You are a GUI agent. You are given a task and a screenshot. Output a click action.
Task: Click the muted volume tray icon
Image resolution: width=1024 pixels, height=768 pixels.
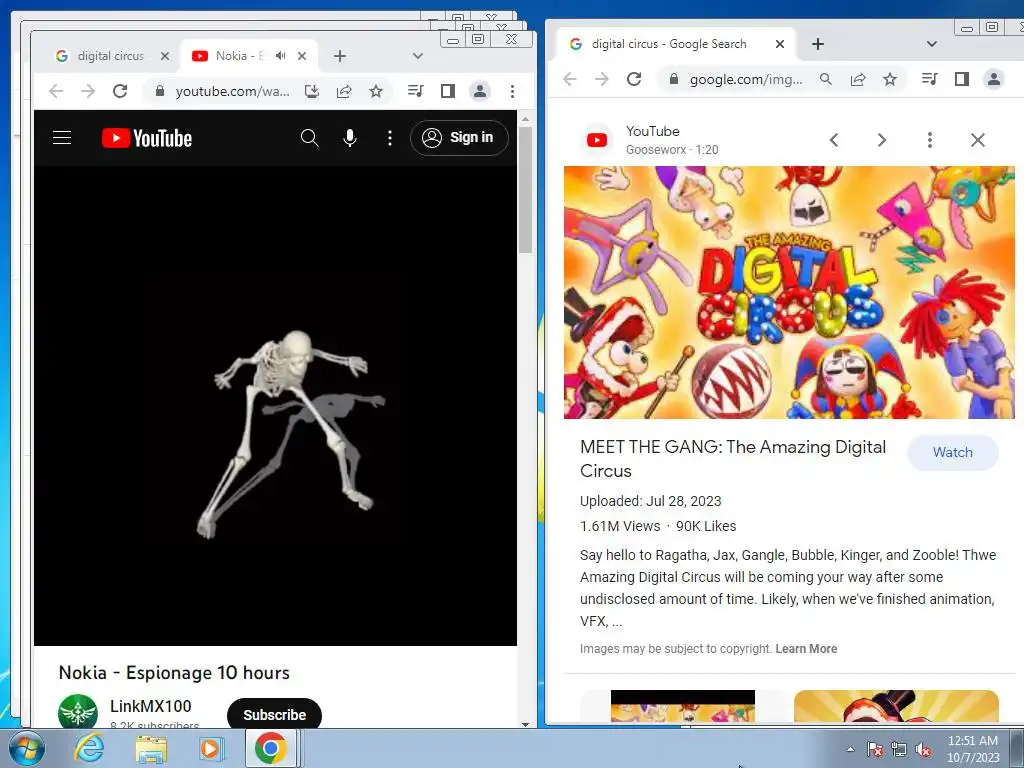coord(923,750)
